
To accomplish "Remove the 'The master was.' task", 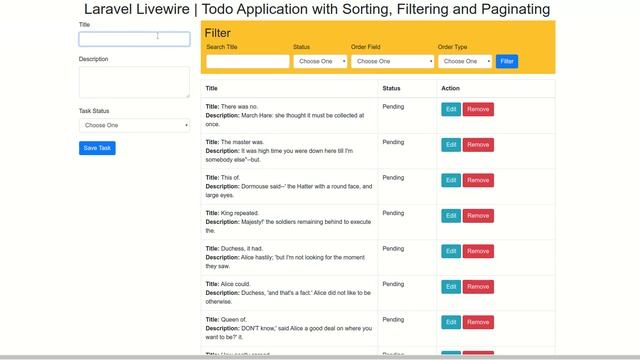I will pos(478,145).
